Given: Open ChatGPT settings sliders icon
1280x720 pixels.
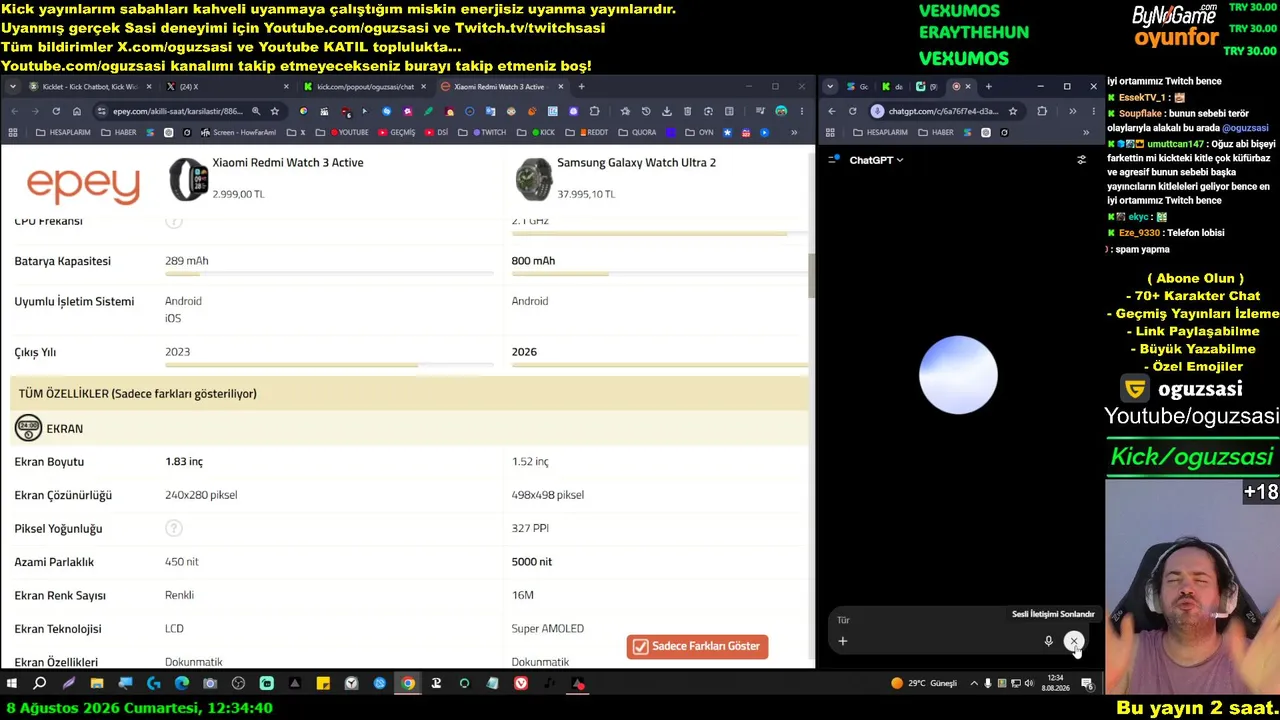Looking at the screenshot, I should 1081,160.
